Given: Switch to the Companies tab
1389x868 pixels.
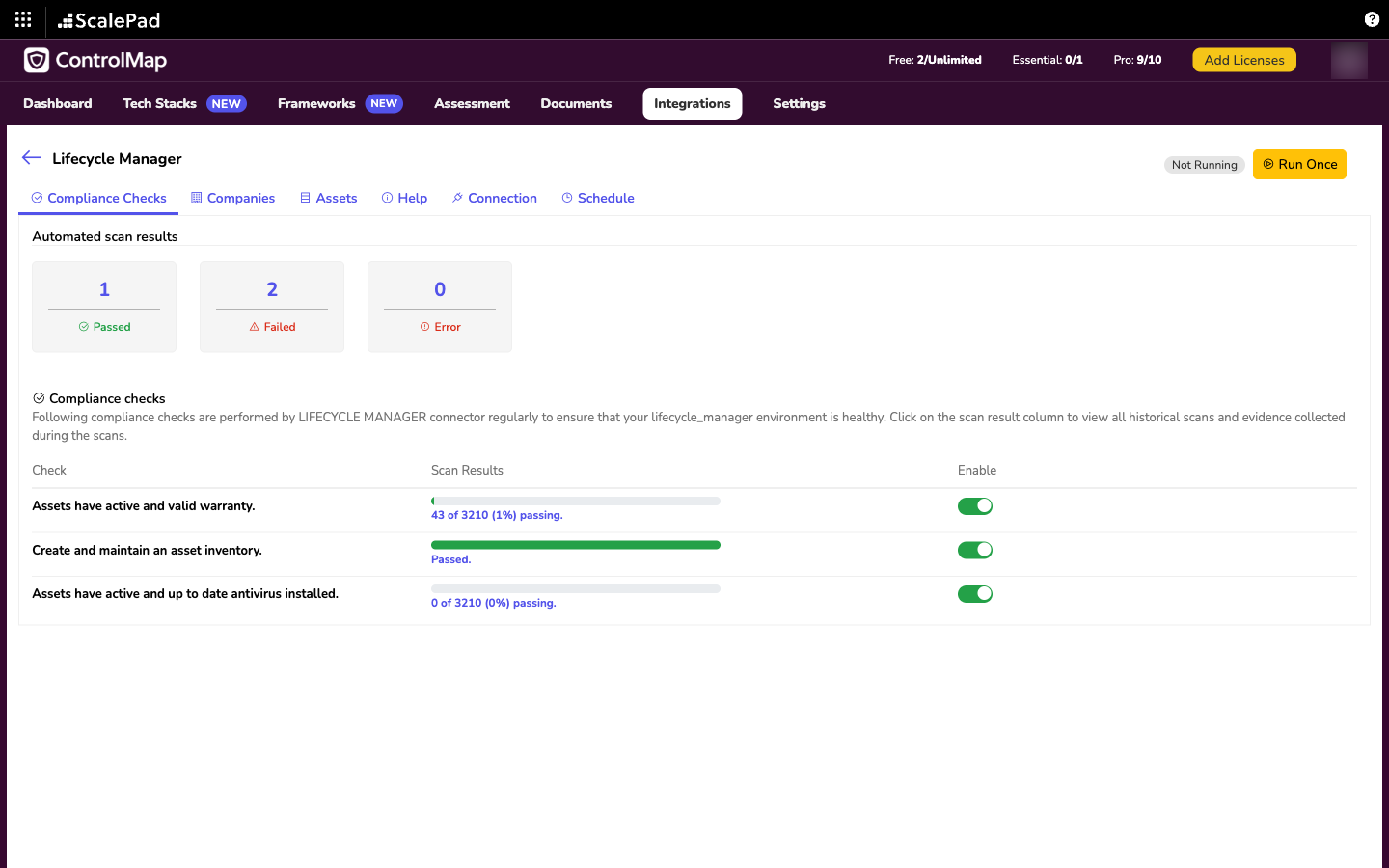Looking at the screenshot, I should (232, 198).
